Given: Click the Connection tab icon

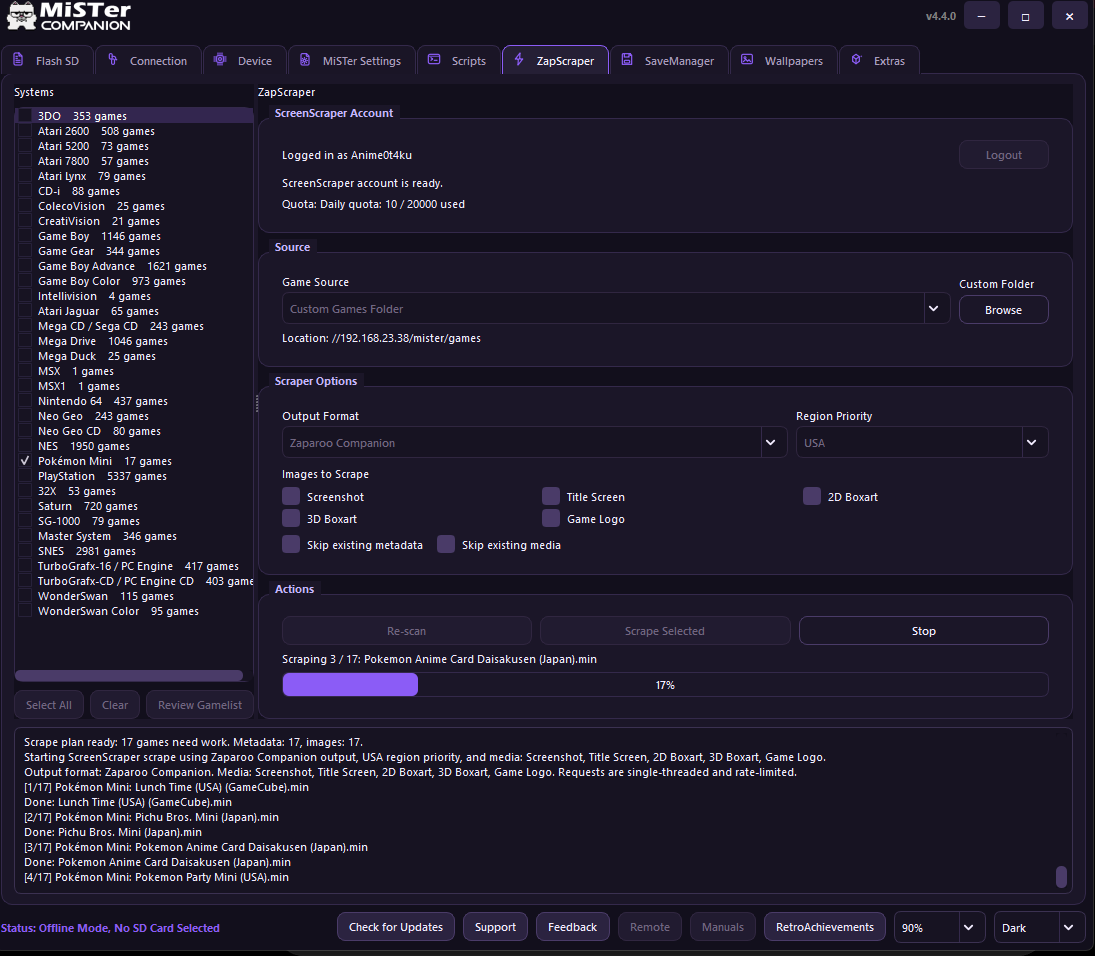Looking at the screenshot, I should point(112,60).
